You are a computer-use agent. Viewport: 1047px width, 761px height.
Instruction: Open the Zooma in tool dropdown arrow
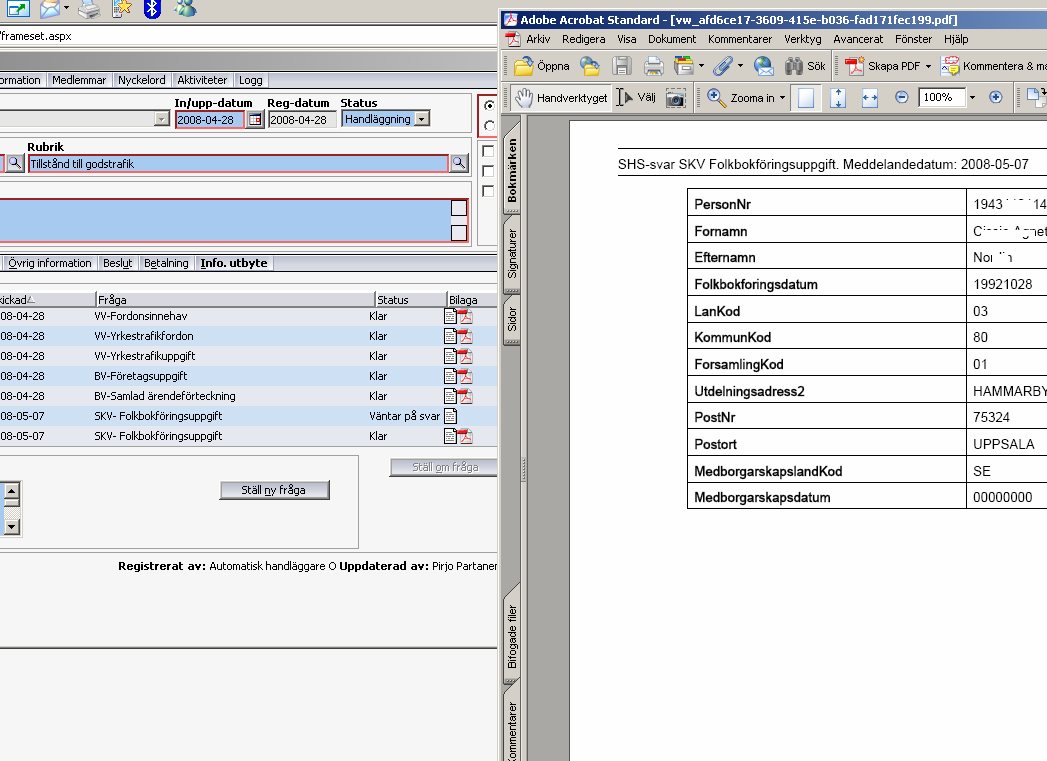click(x=783, y=98)
